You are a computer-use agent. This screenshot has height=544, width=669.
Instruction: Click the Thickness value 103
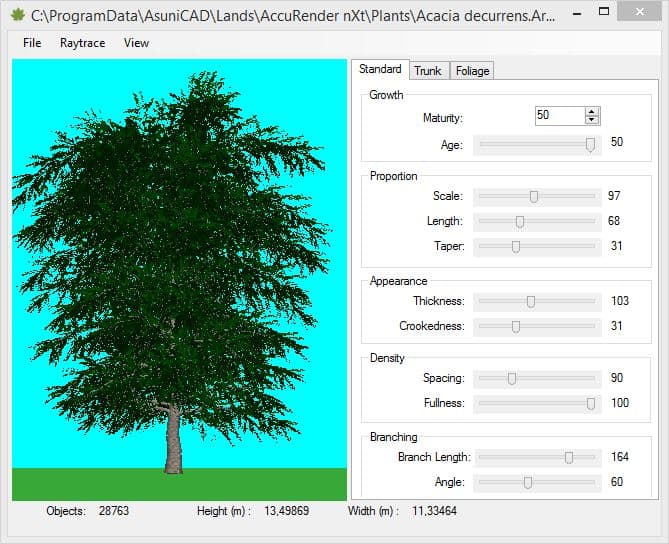coord(620,301)
